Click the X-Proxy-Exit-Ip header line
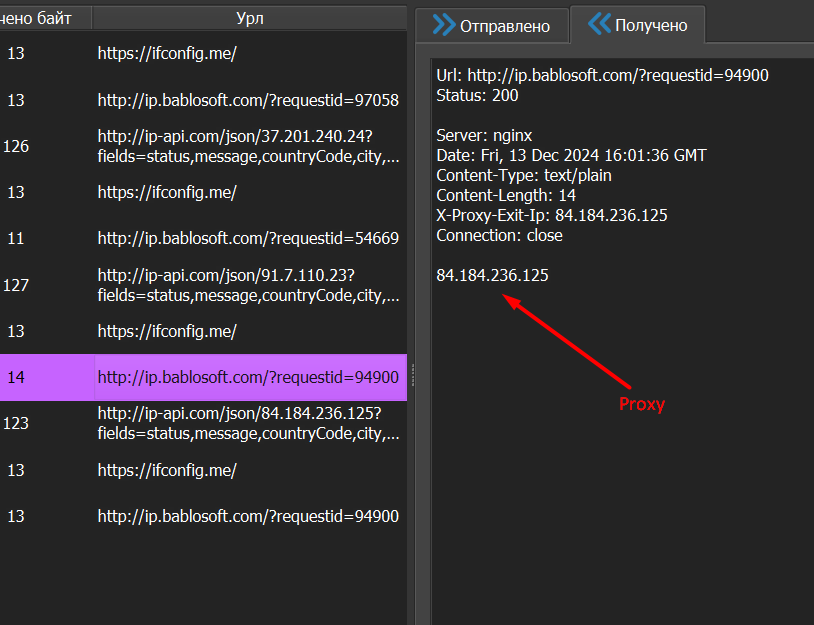The height and width of the screenshot is (625, 814). [551, 215]
